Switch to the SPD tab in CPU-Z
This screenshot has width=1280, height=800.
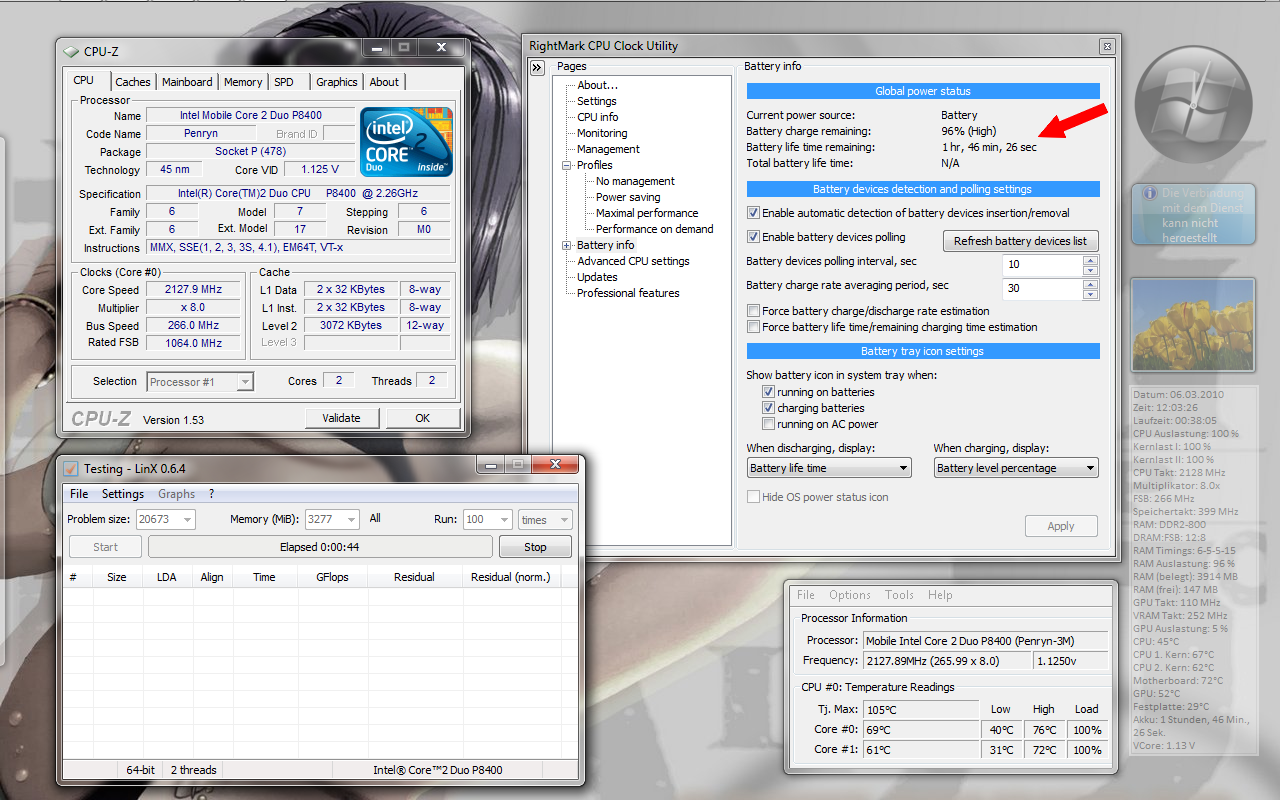[x=284, y=82]
